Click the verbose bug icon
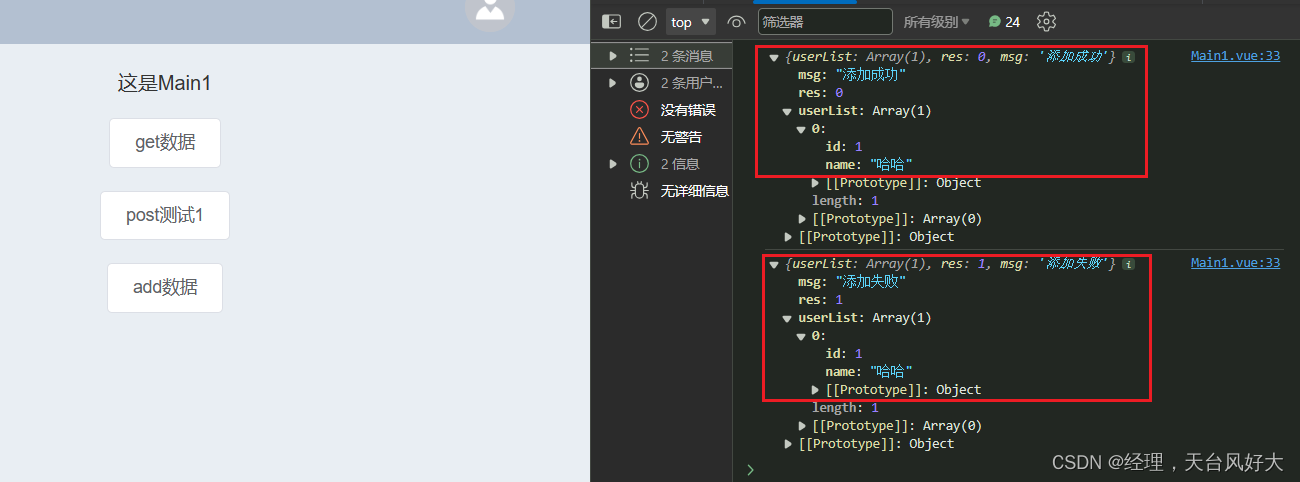 click(x=639, y=190)
